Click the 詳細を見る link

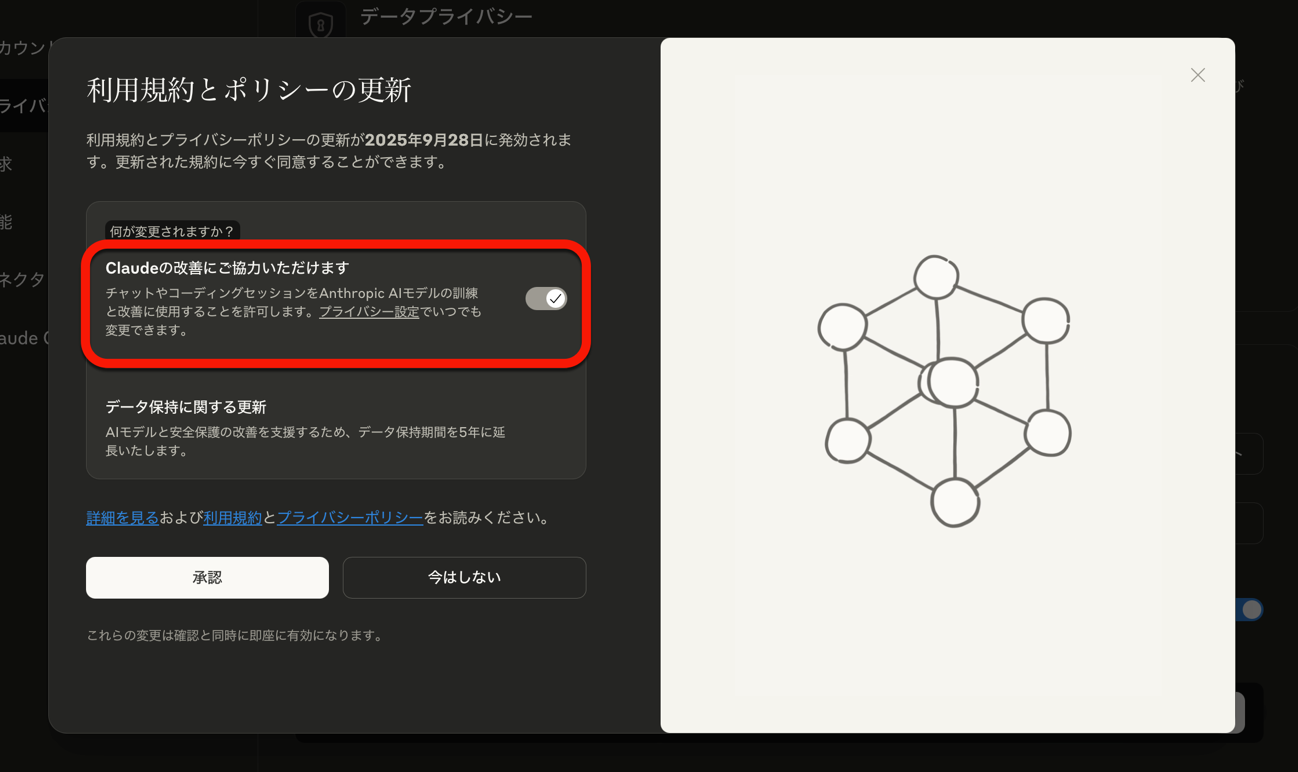(x=122, y=518)
